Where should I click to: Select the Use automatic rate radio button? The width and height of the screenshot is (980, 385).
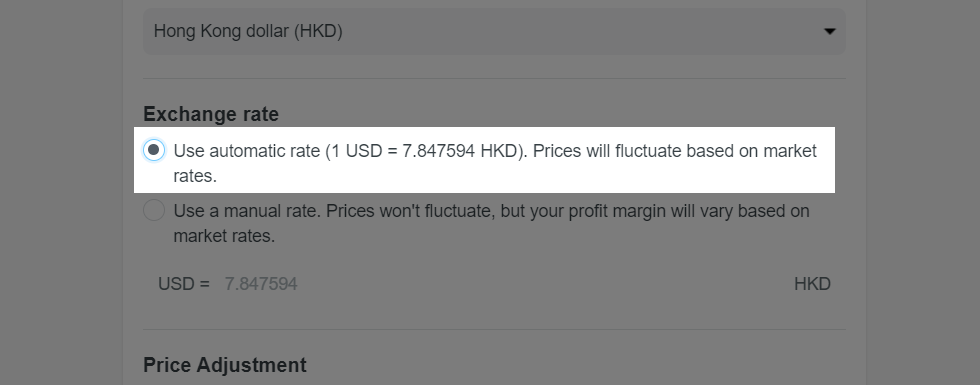click(x=154, y=151)
